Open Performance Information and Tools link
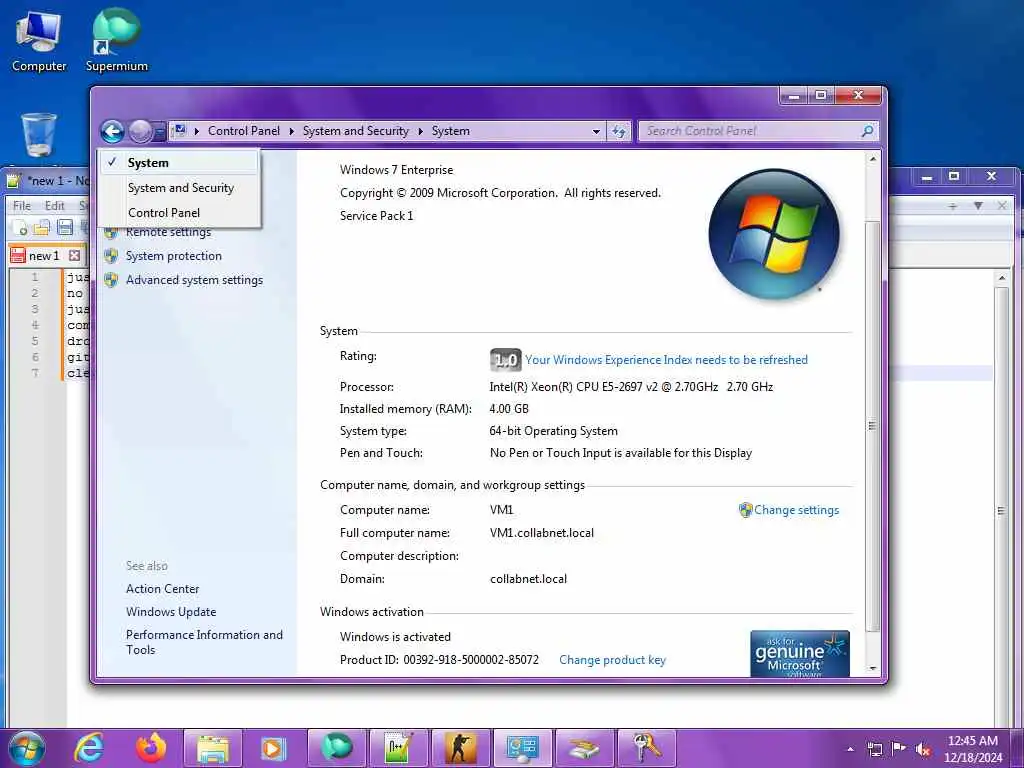This screenshot has height=768, width=1024. pyautogui.click(x=204, y=643)
